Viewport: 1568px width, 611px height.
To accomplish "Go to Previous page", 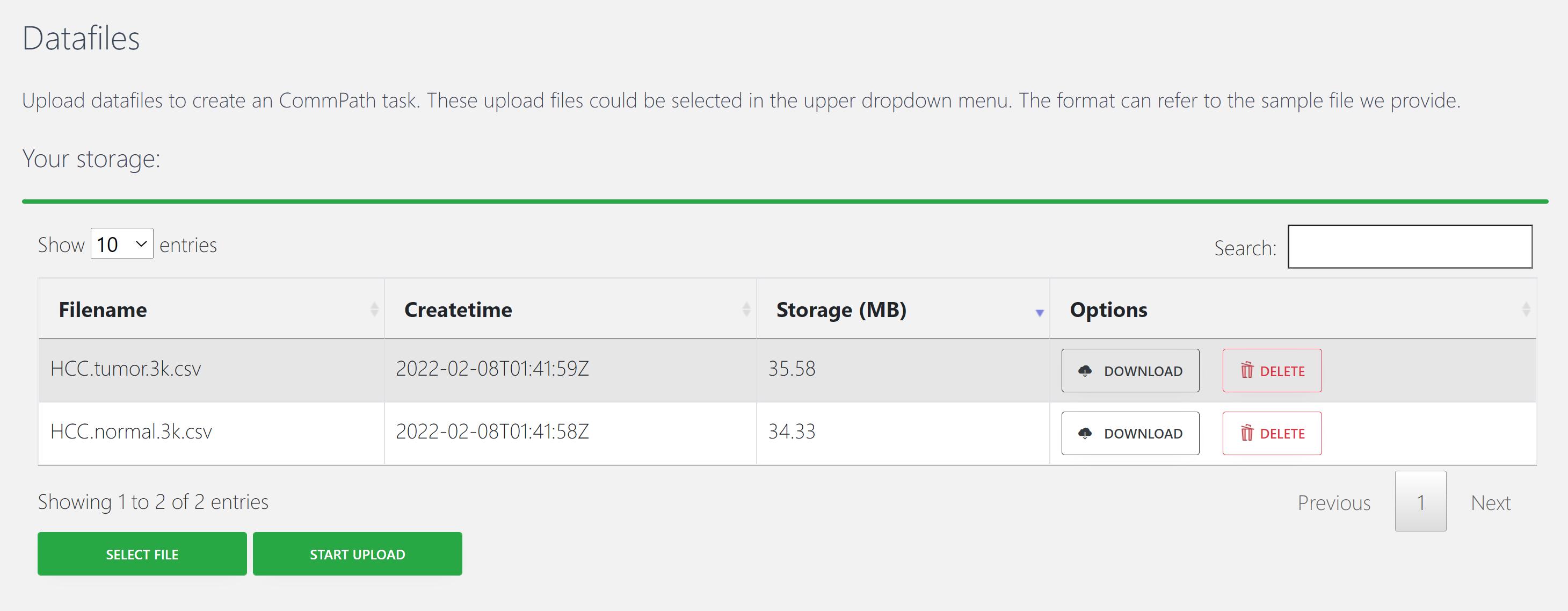I will tap(1334, 502).
